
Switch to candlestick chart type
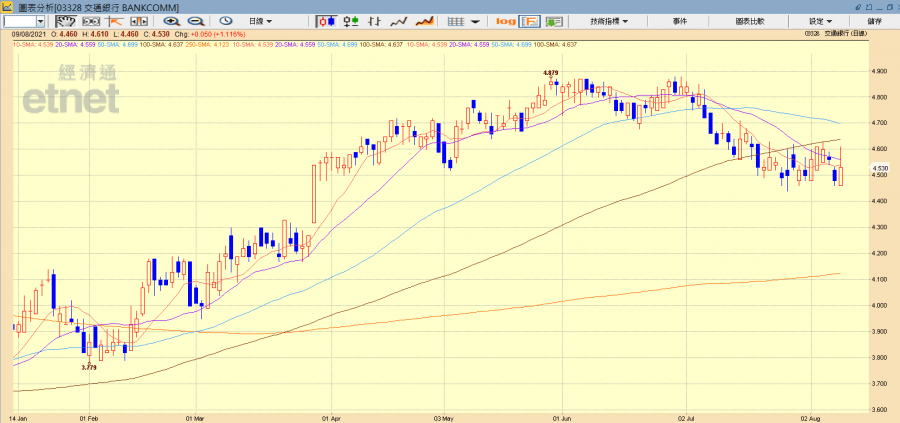(x=327, y=21)
